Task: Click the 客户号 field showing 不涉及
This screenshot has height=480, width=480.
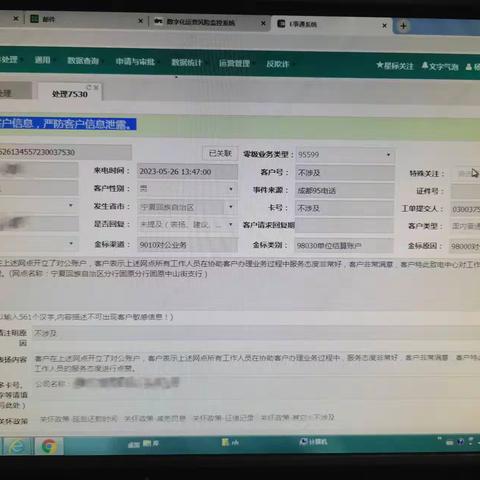Action: (x=345, y=173)
